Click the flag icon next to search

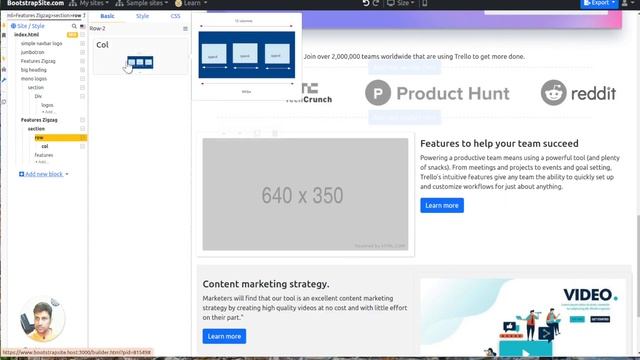tap(82, 26)
